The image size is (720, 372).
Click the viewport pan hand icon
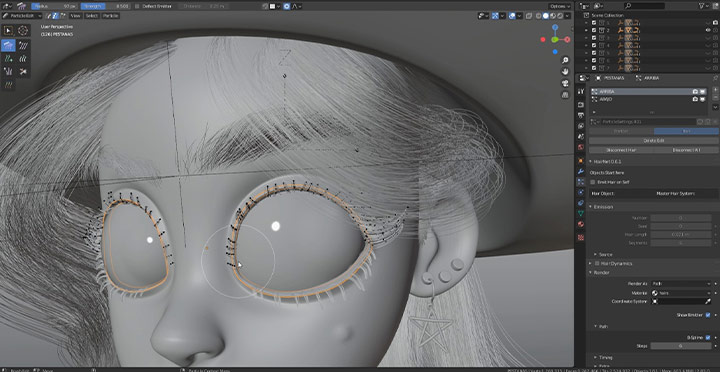coord(565,72)
